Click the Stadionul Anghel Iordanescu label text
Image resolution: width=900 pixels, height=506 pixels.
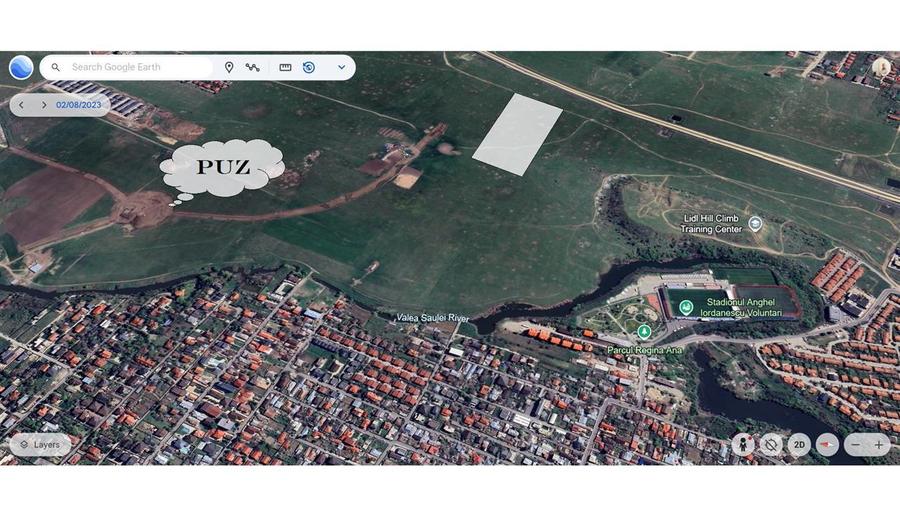741,308
